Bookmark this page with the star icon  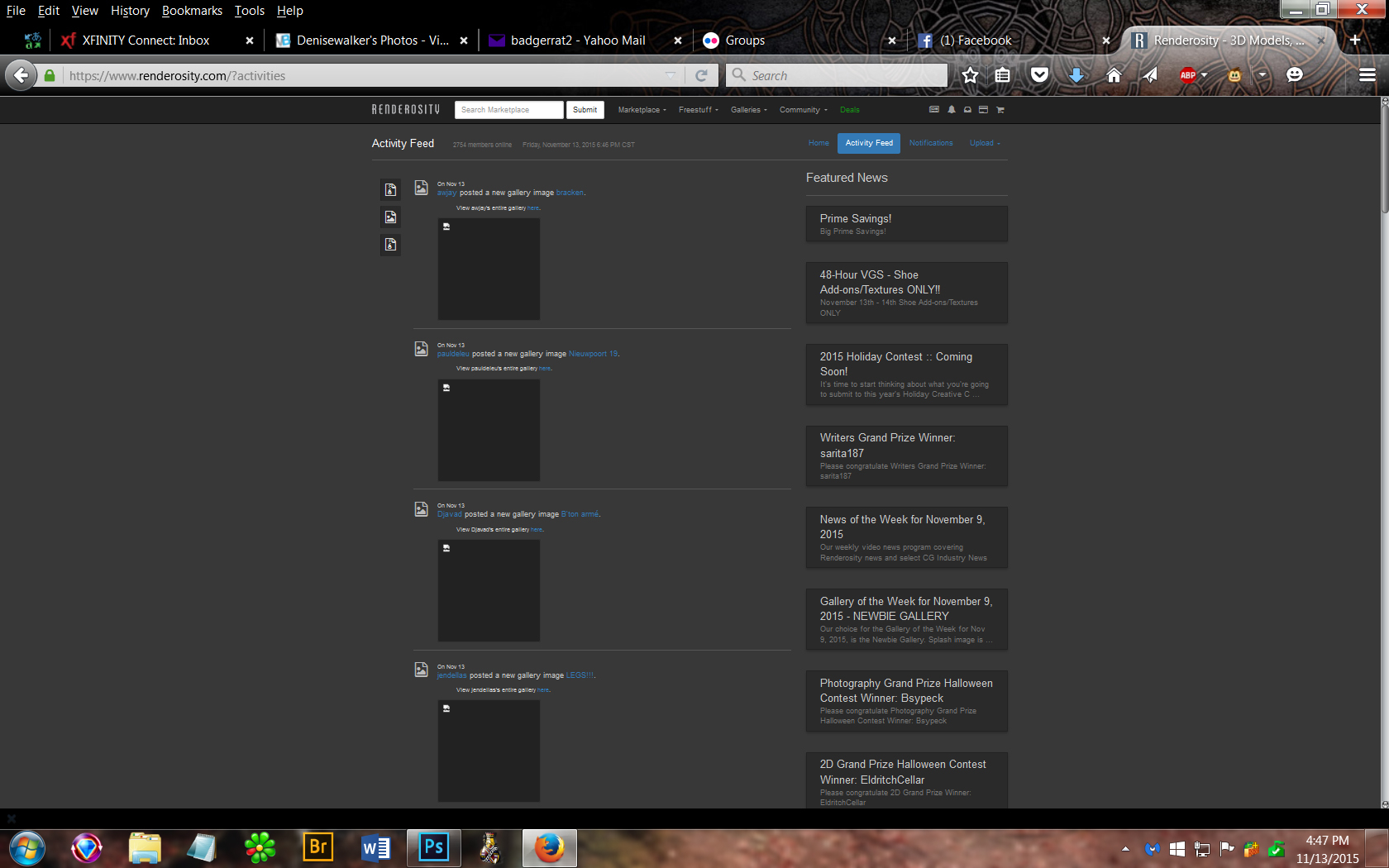[970, 75]
